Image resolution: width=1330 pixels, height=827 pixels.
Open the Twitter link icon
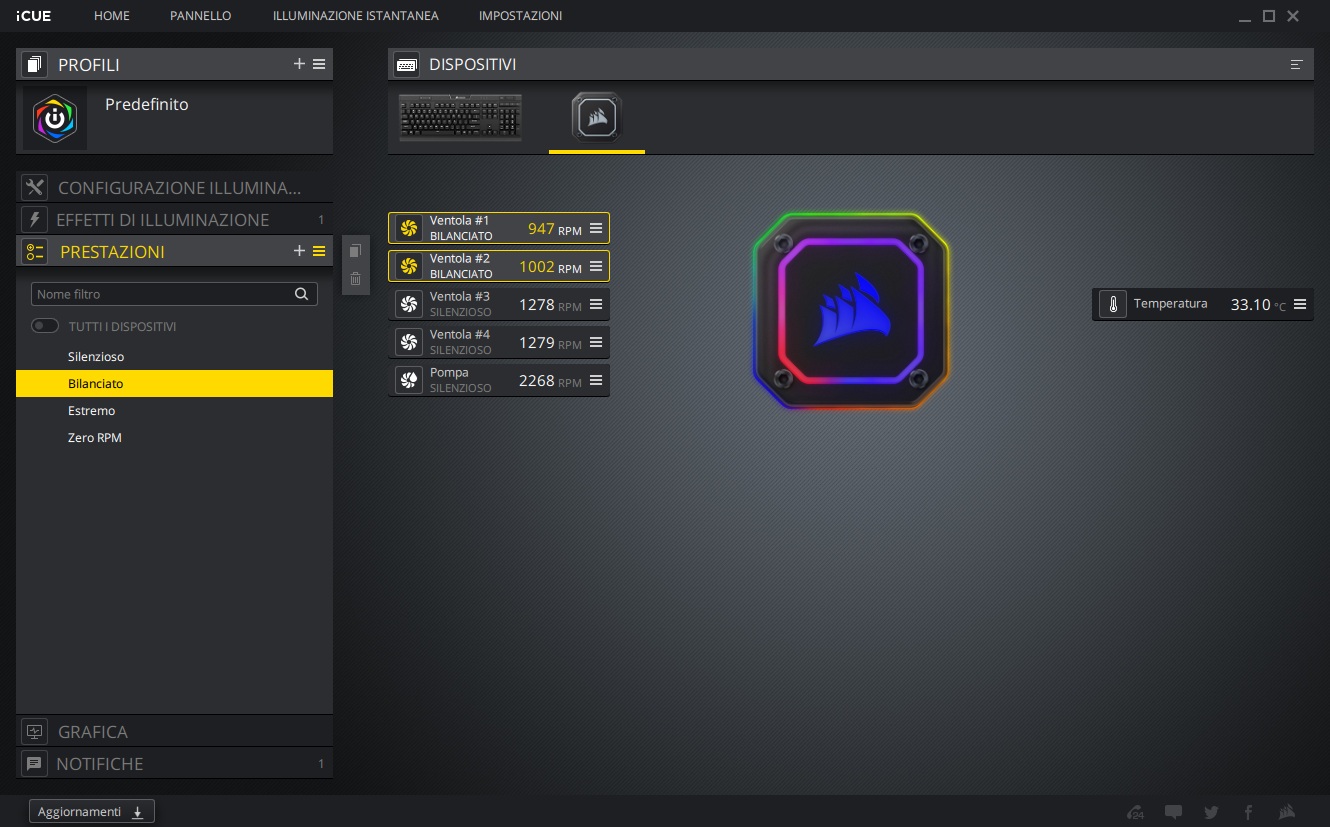[1211, 812]
